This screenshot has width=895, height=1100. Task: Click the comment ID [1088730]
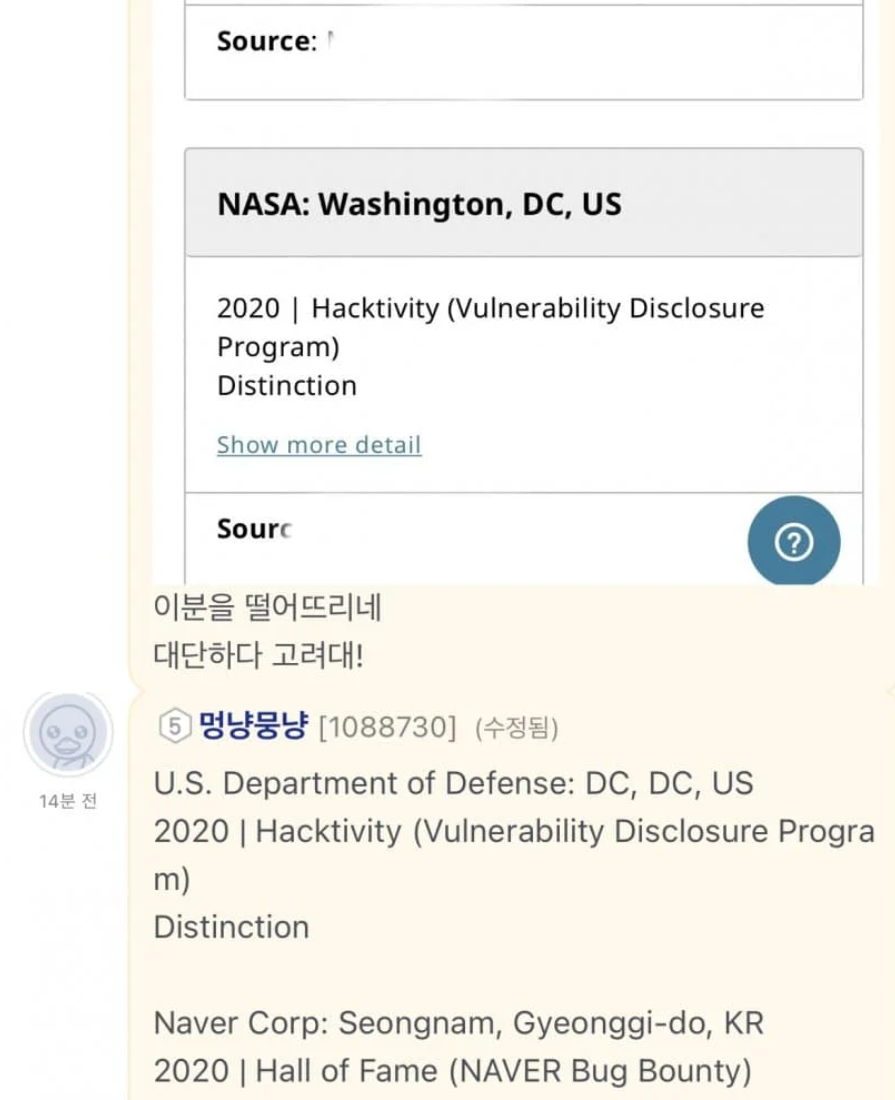tap(387, 728)
